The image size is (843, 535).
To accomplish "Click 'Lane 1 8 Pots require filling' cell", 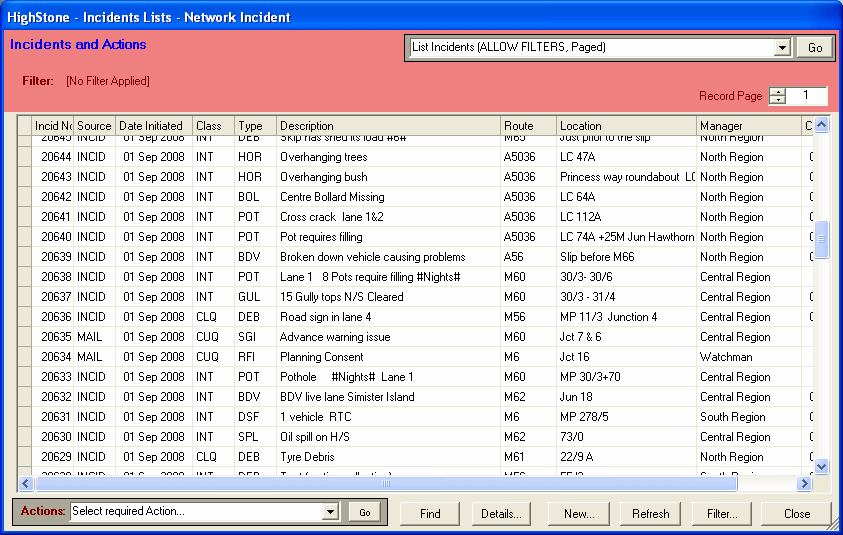I will 388,277.
